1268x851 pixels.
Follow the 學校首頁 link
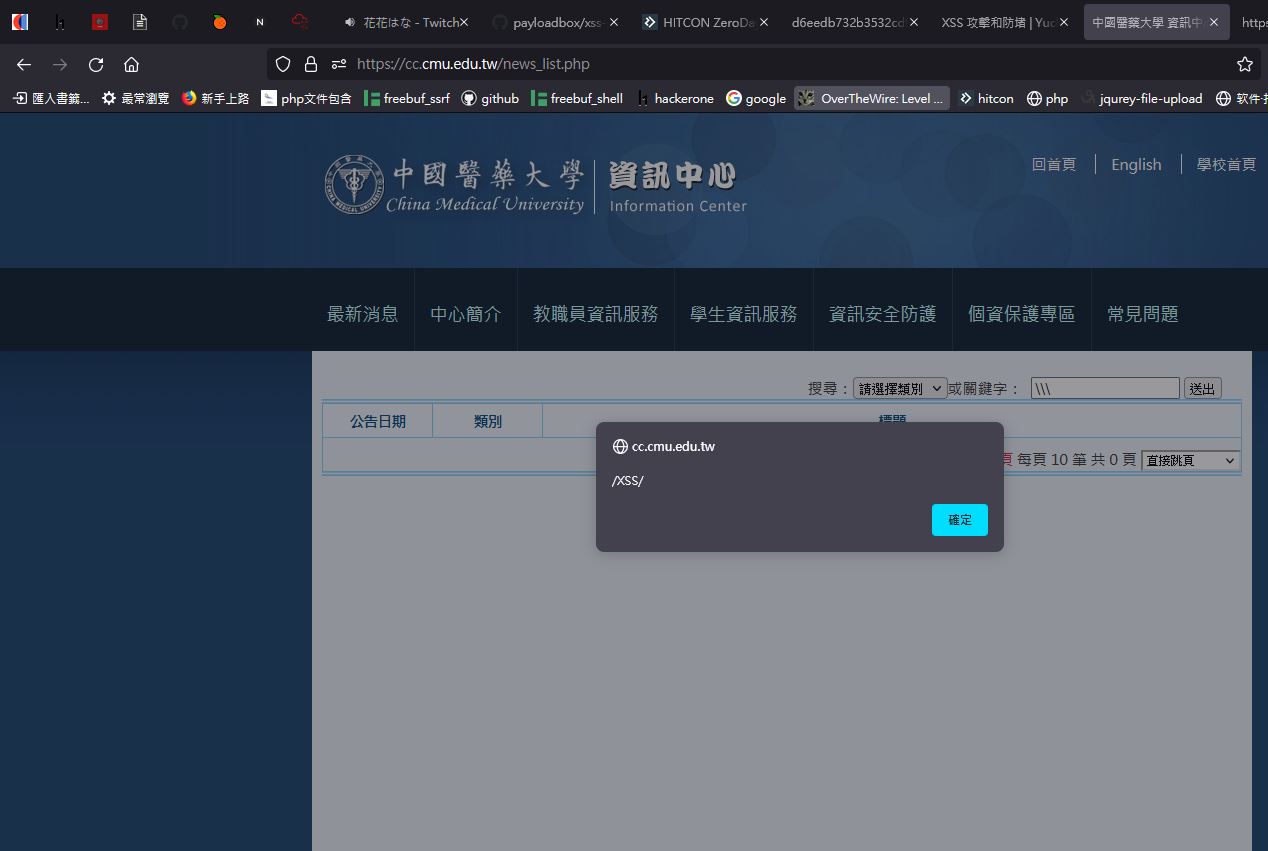(x=1226, y=165)
